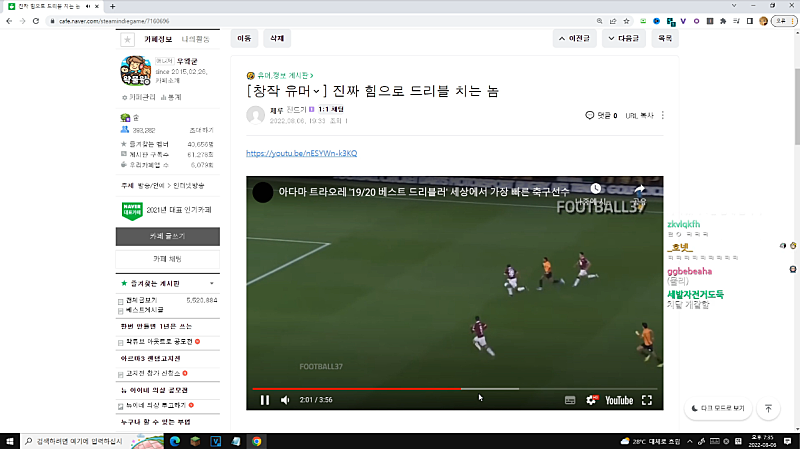Switch to the 나의활동 tab
The height and width of the screenshot is (449, 800).
click(195, 39)
